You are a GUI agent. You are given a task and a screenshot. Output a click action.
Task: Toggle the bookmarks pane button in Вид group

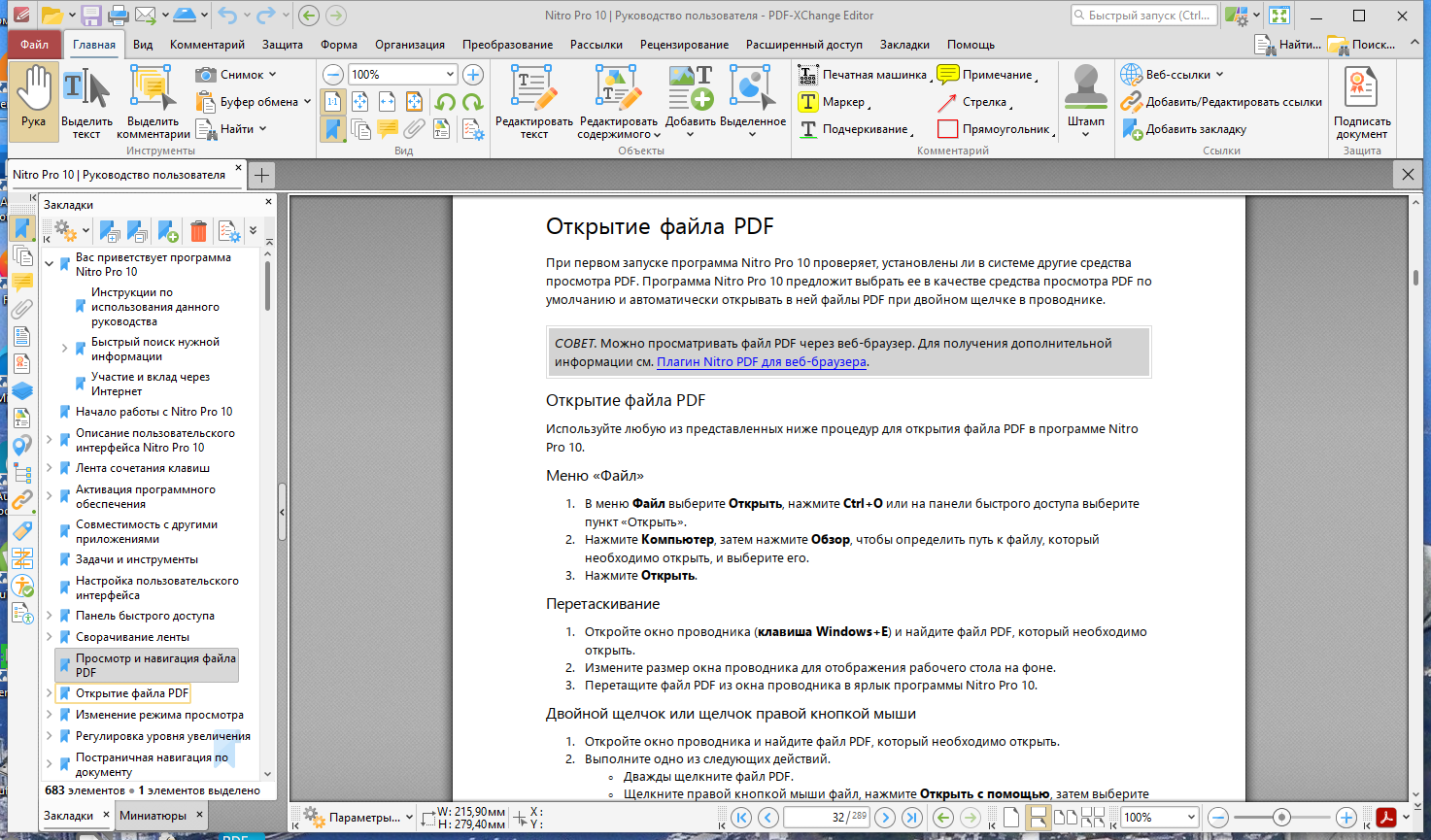point(333,129)
